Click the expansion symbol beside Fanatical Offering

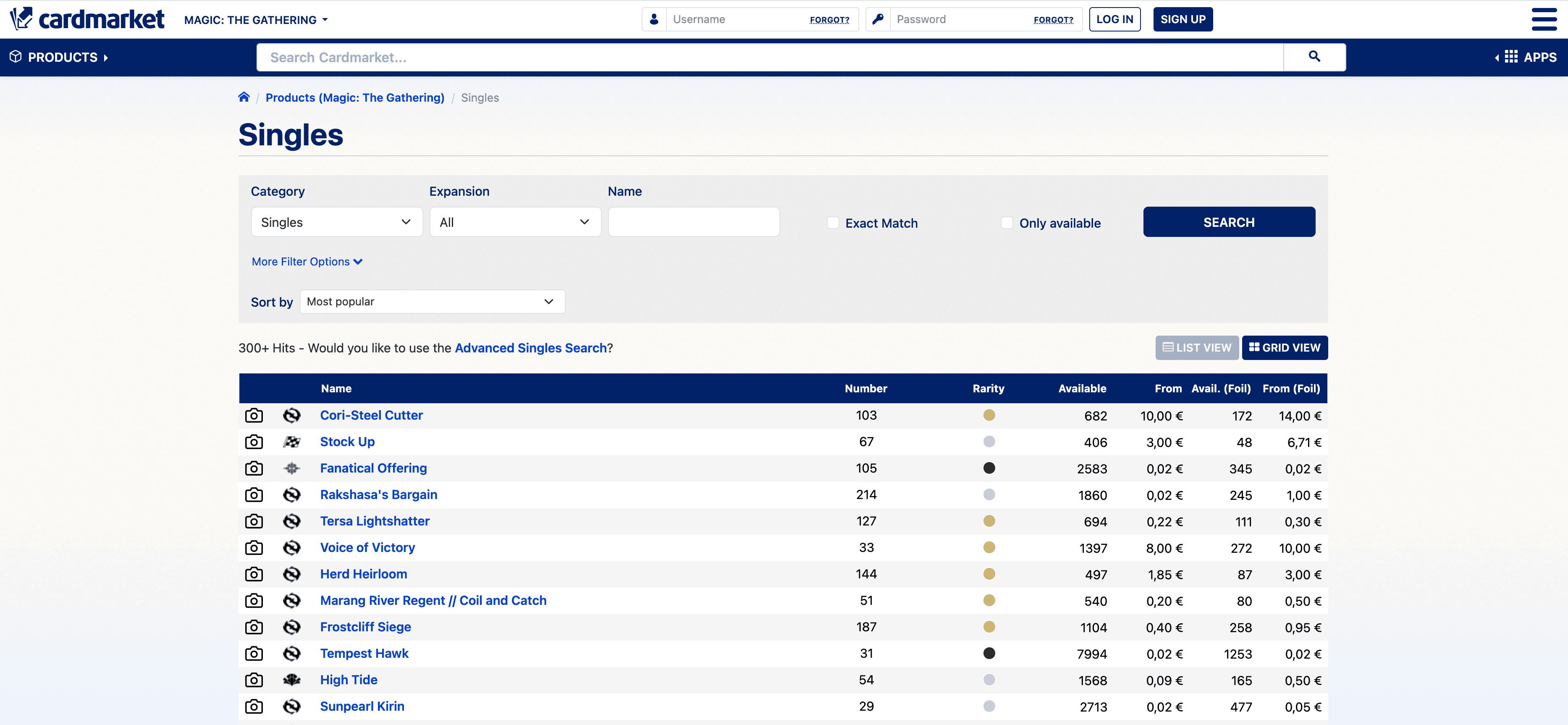(x=291, y=468)
